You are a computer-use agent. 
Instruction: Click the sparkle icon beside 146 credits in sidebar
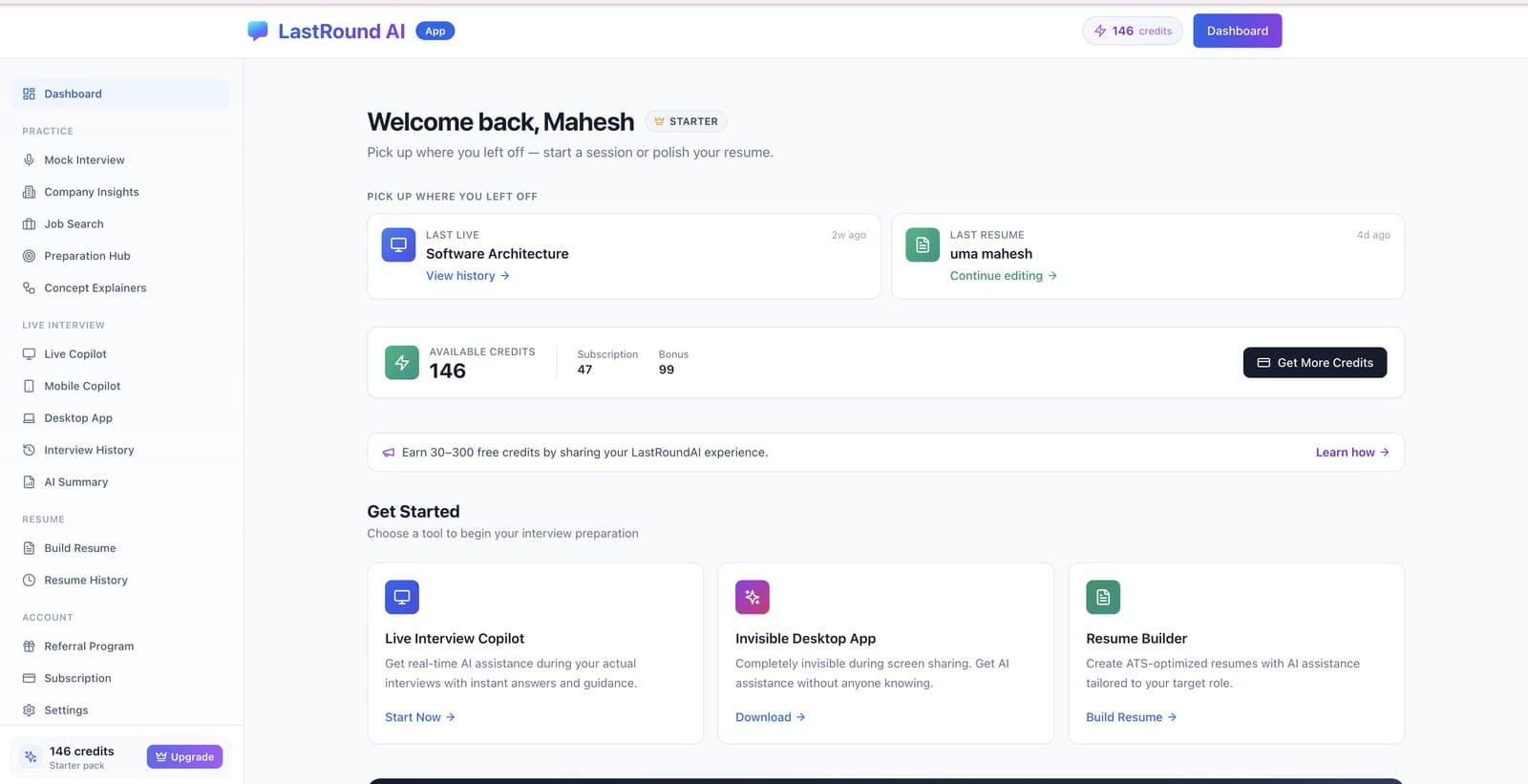[31, 756]
